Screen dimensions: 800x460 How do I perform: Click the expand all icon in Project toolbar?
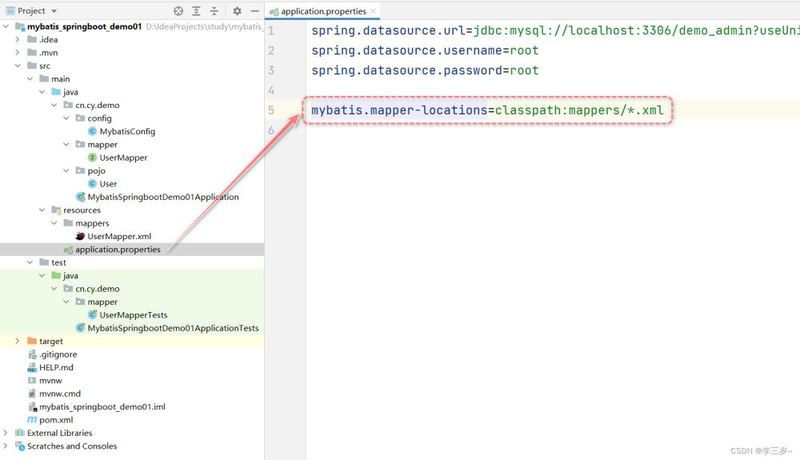tap(196, 11)
